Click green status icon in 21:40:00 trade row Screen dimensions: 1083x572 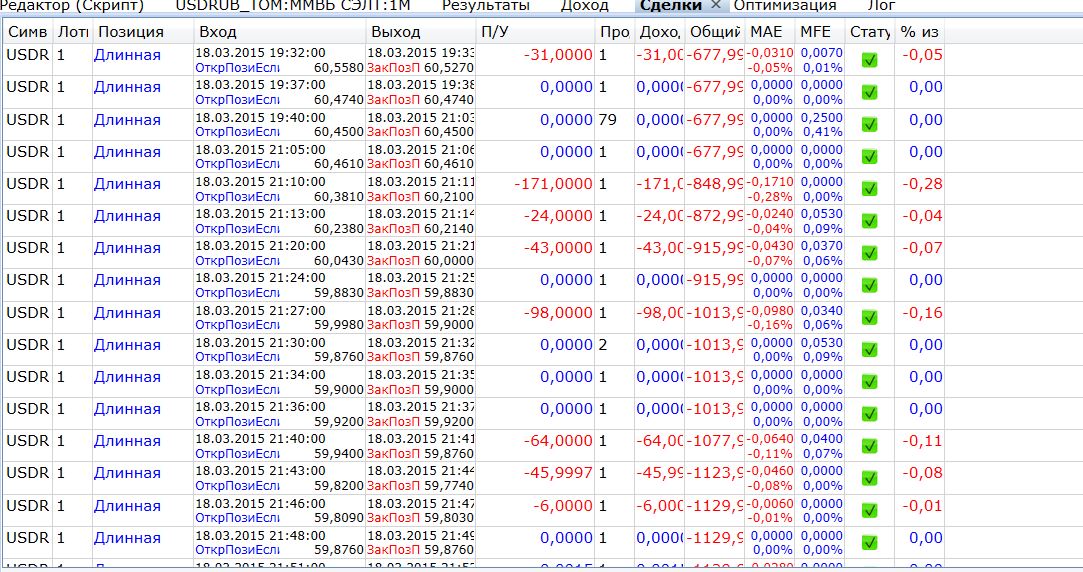870,446
